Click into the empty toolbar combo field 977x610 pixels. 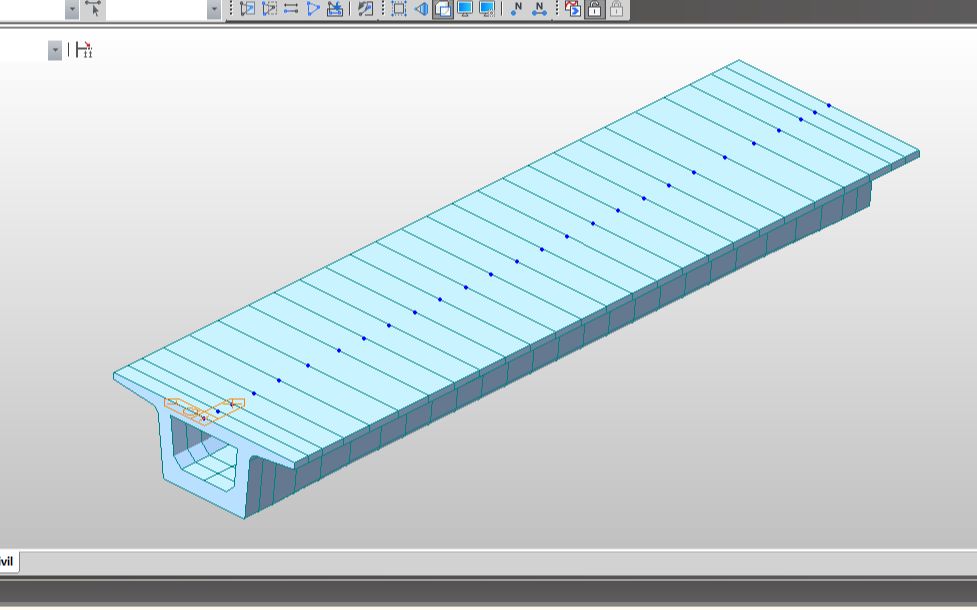(156, 9)
